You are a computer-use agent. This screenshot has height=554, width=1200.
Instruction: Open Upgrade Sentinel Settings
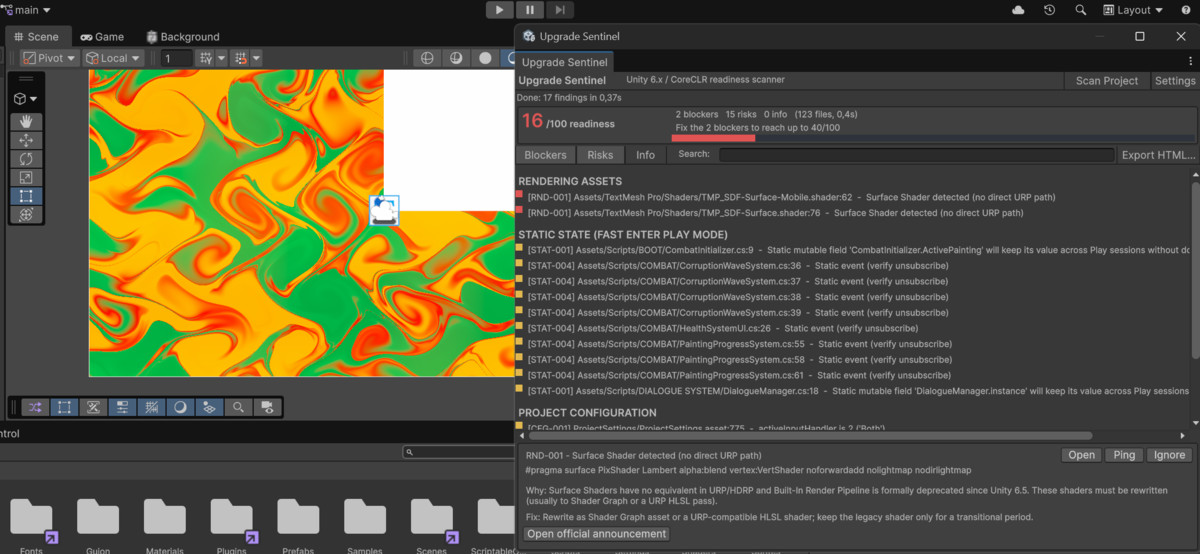[x=1175, y=81]
